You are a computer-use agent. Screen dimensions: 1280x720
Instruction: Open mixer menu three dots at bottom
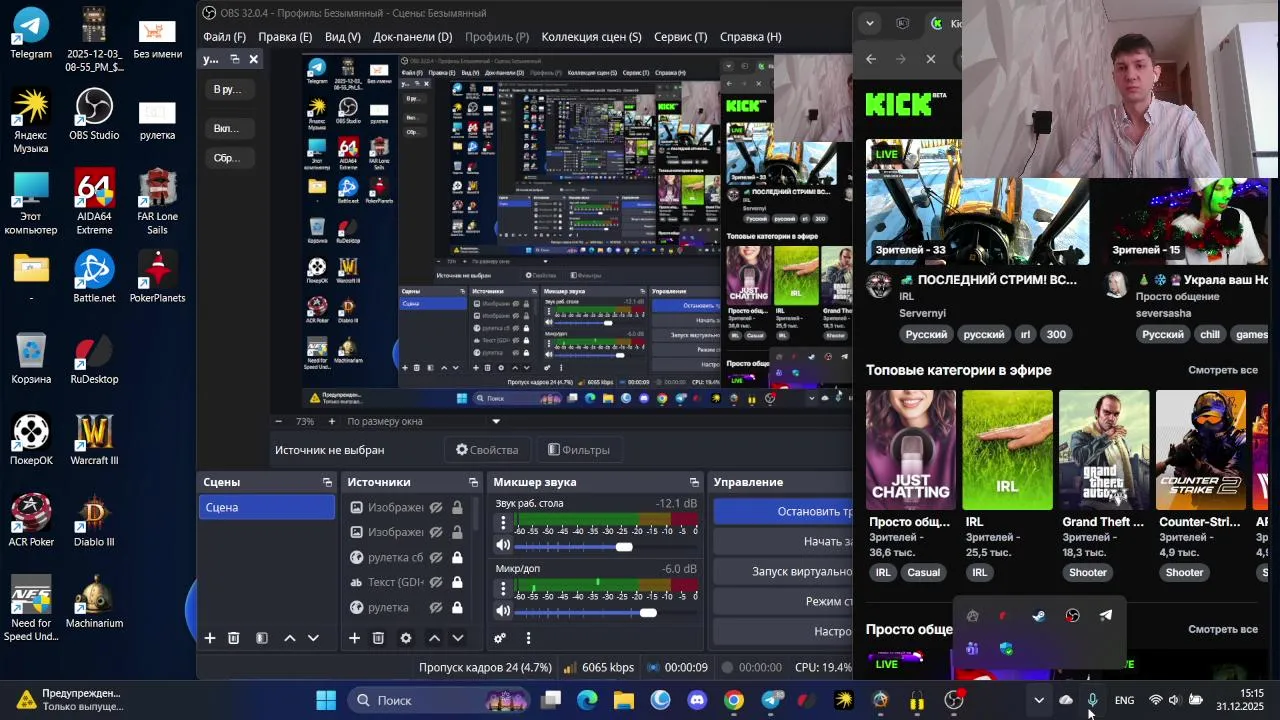(x=528, y=638)
